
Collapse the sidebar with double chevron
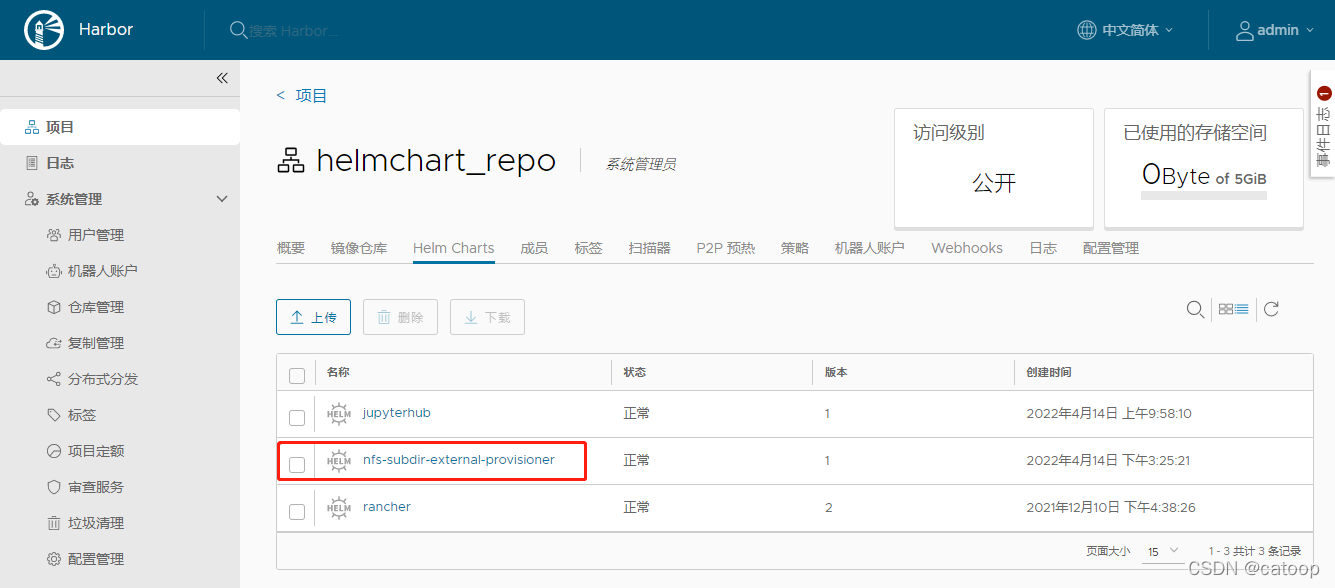222,78
